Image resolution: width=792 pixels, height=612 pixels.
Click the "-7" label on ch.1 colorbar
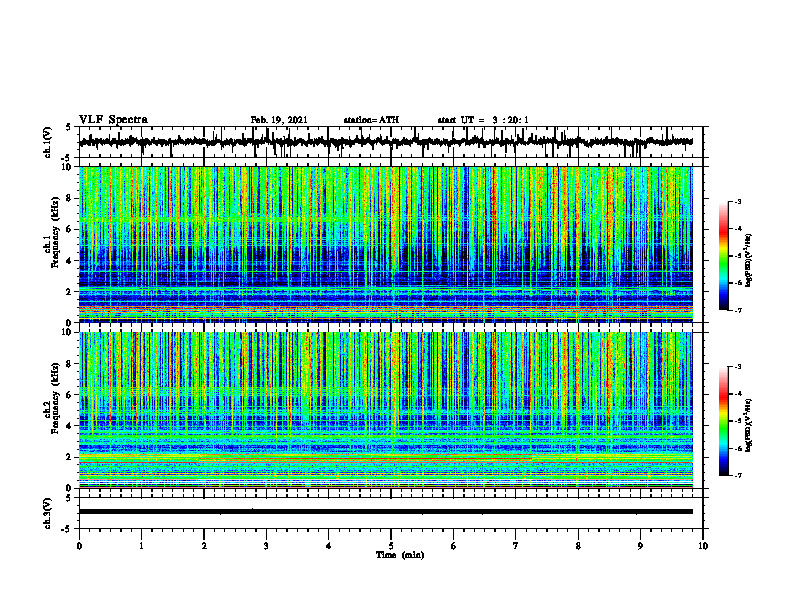point(738,310)
